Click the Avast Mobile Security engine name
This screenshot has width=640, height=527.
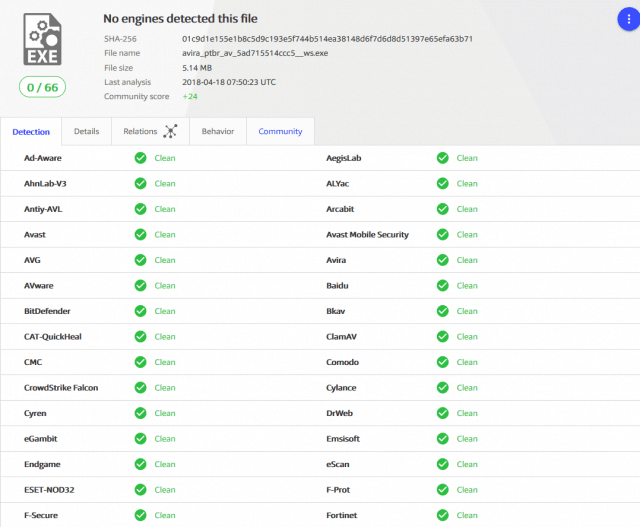[367, 235]
